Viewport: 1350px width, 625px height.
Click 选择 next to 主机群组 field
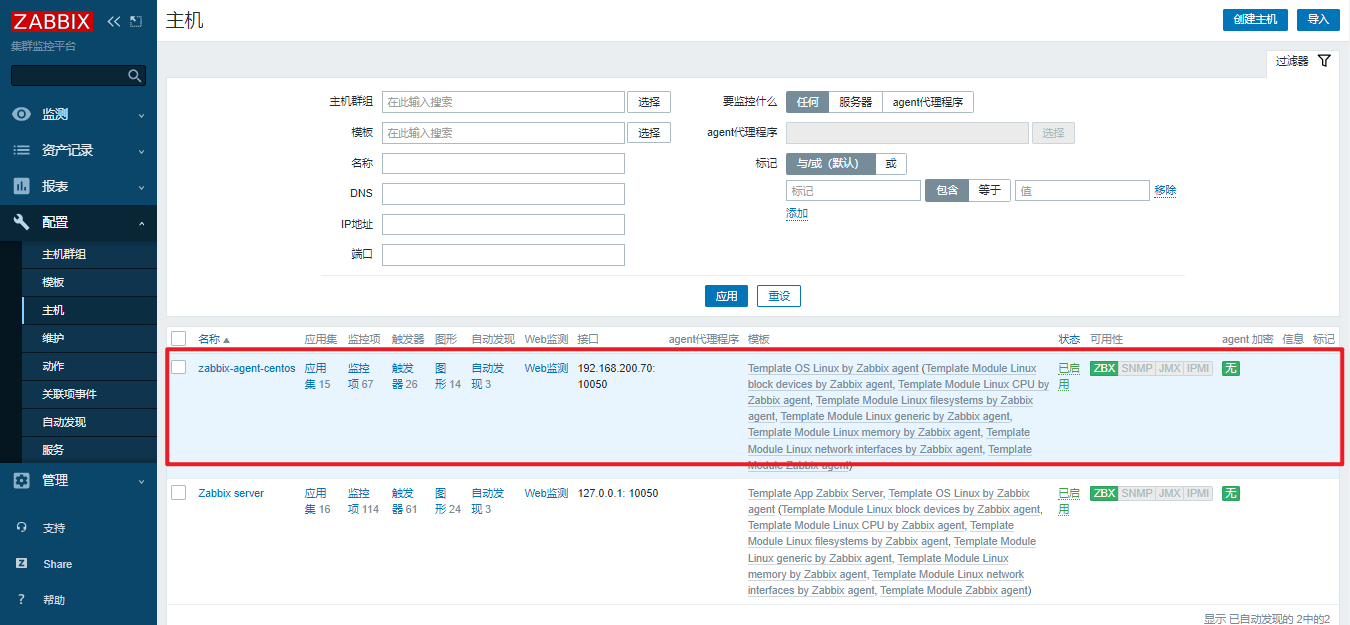[649, 102]
